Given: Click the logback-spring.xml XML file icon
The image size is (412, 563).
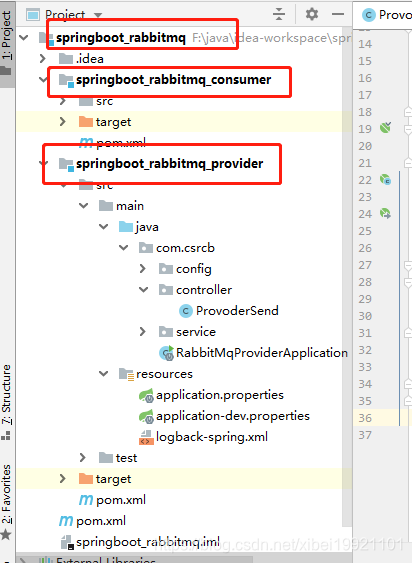Looking at the screenshot, I should pos(146,437).
